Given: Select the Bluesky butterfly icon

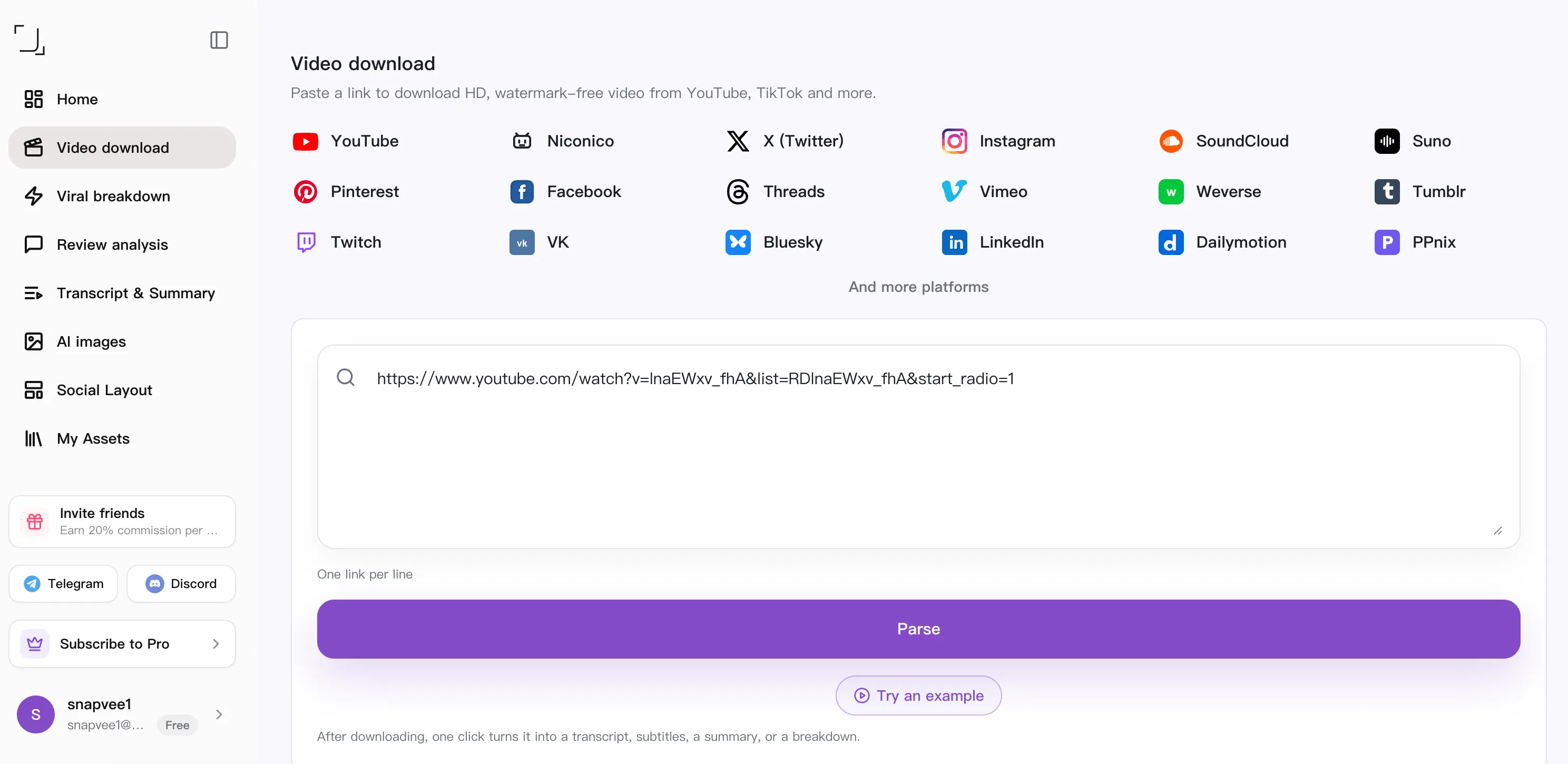Looking at the screenshot, I should [x=738, y=242].
